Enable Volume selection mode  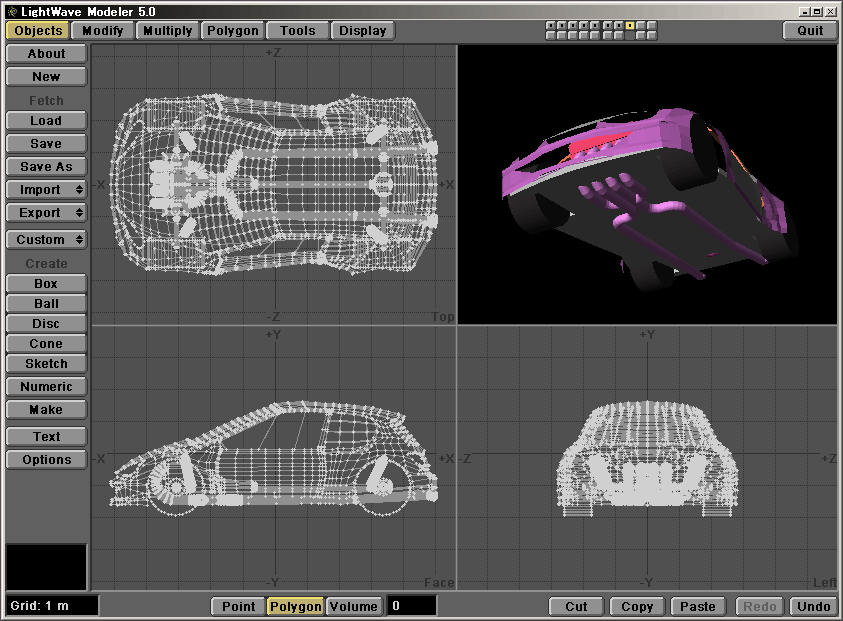[354, 606]
